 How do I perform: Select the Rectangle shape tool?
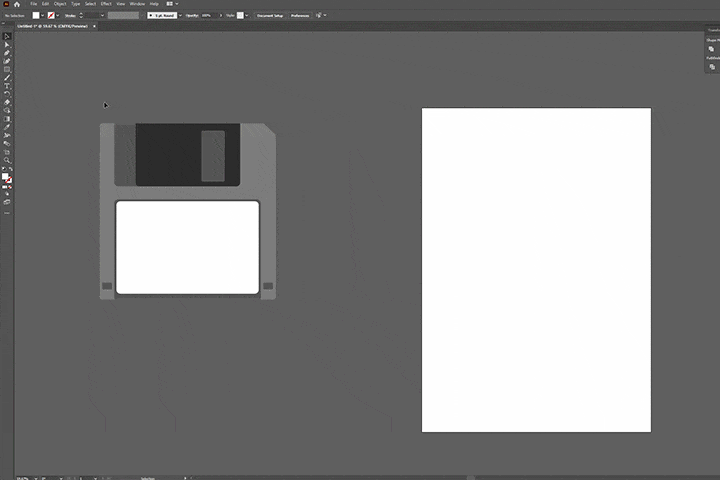click(7, 69)
